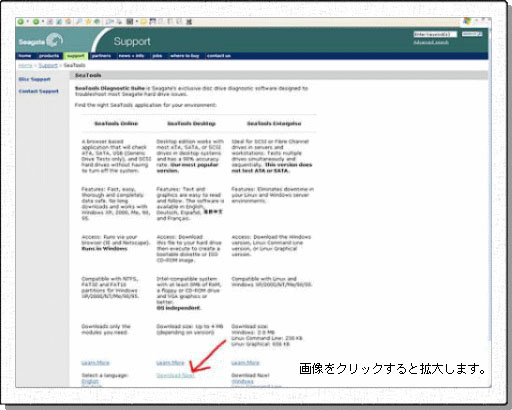The width and height of the screenshot is (512, 410).
Task: Click Learn More under SeaTools Desktop
Action: coord(170,363)
